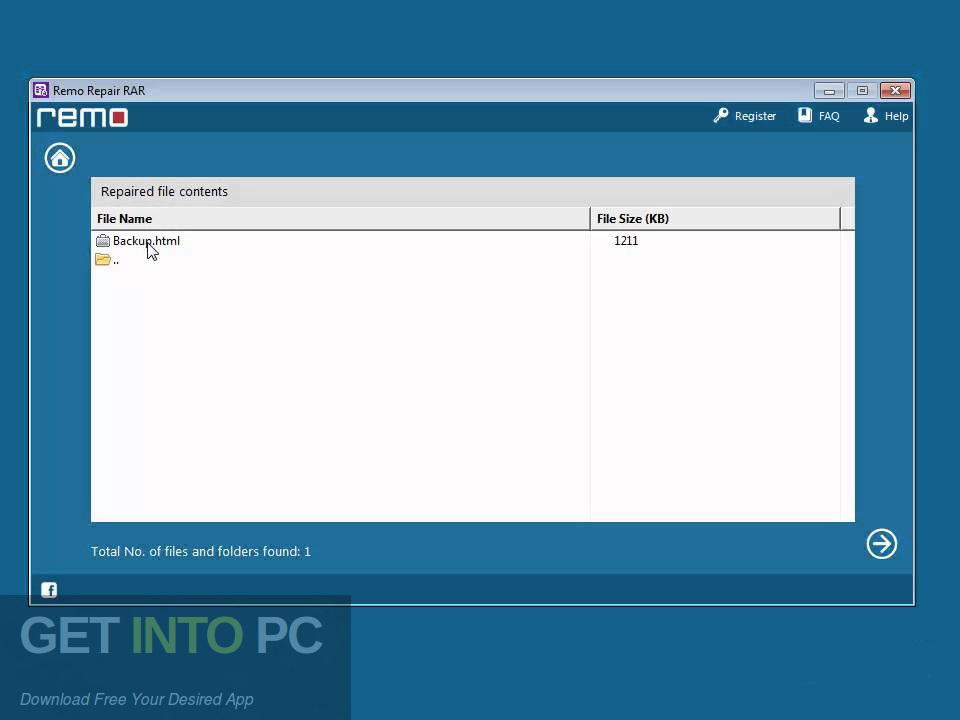The image size is (960, 720).
Task: Close the Remo Repair RAR window
Action: [x=895, y=91]
